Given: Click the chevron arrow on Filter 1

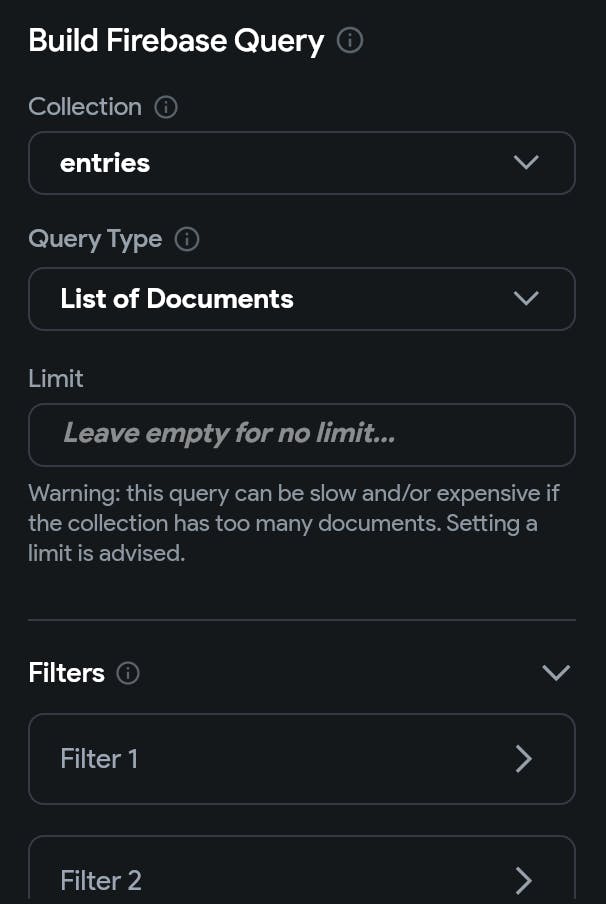Looking at the screenshot, I should tap(524, 759).
